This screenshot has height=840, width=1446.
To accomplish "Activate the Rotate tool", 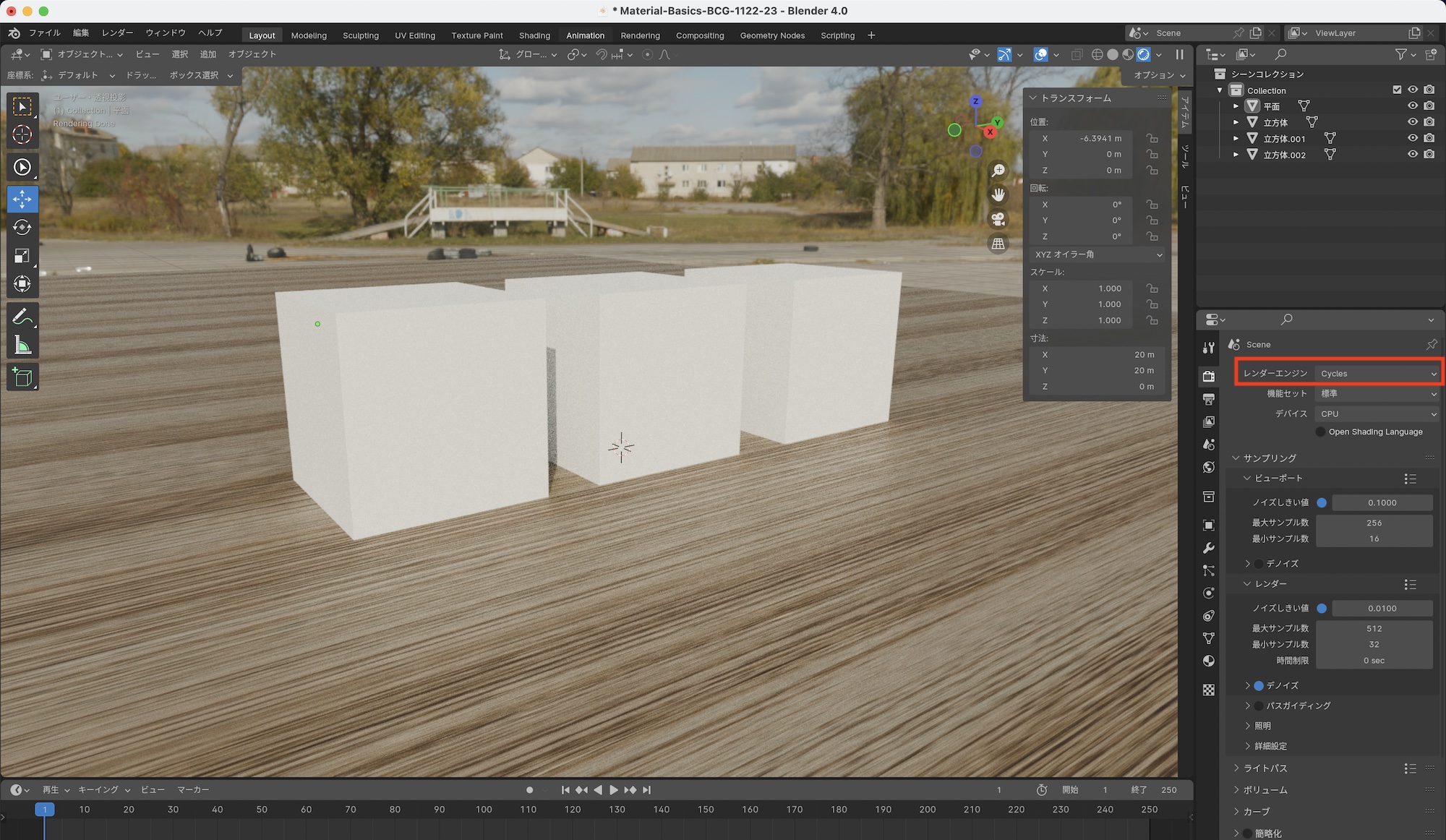I will [x=22, y=228].
